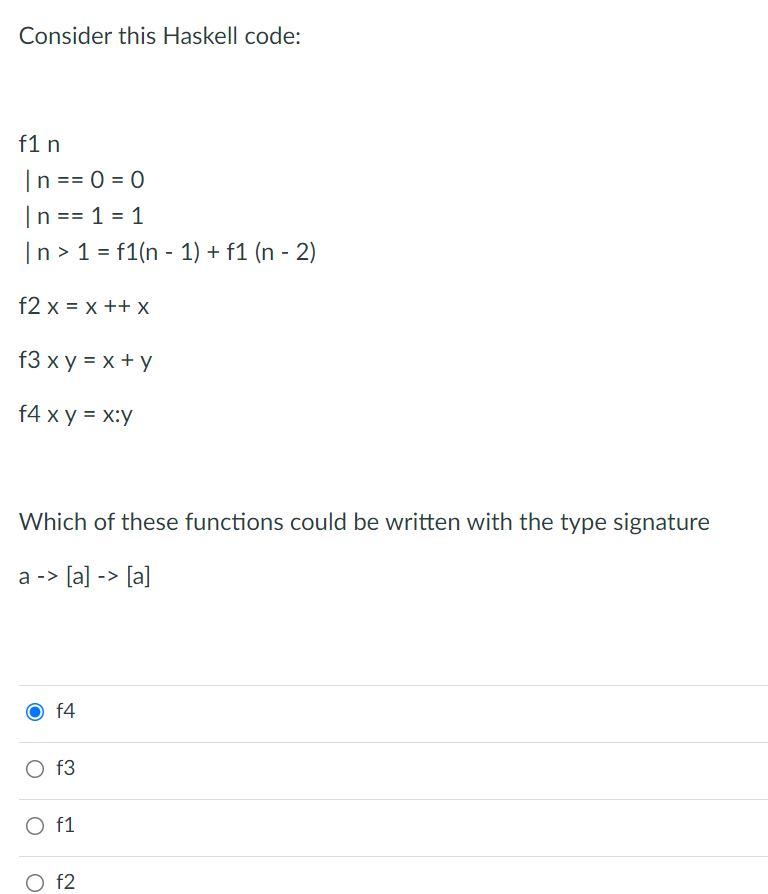Choose the f1 radio option
This screenshot has height=894, width=768.
click(35, 826)
